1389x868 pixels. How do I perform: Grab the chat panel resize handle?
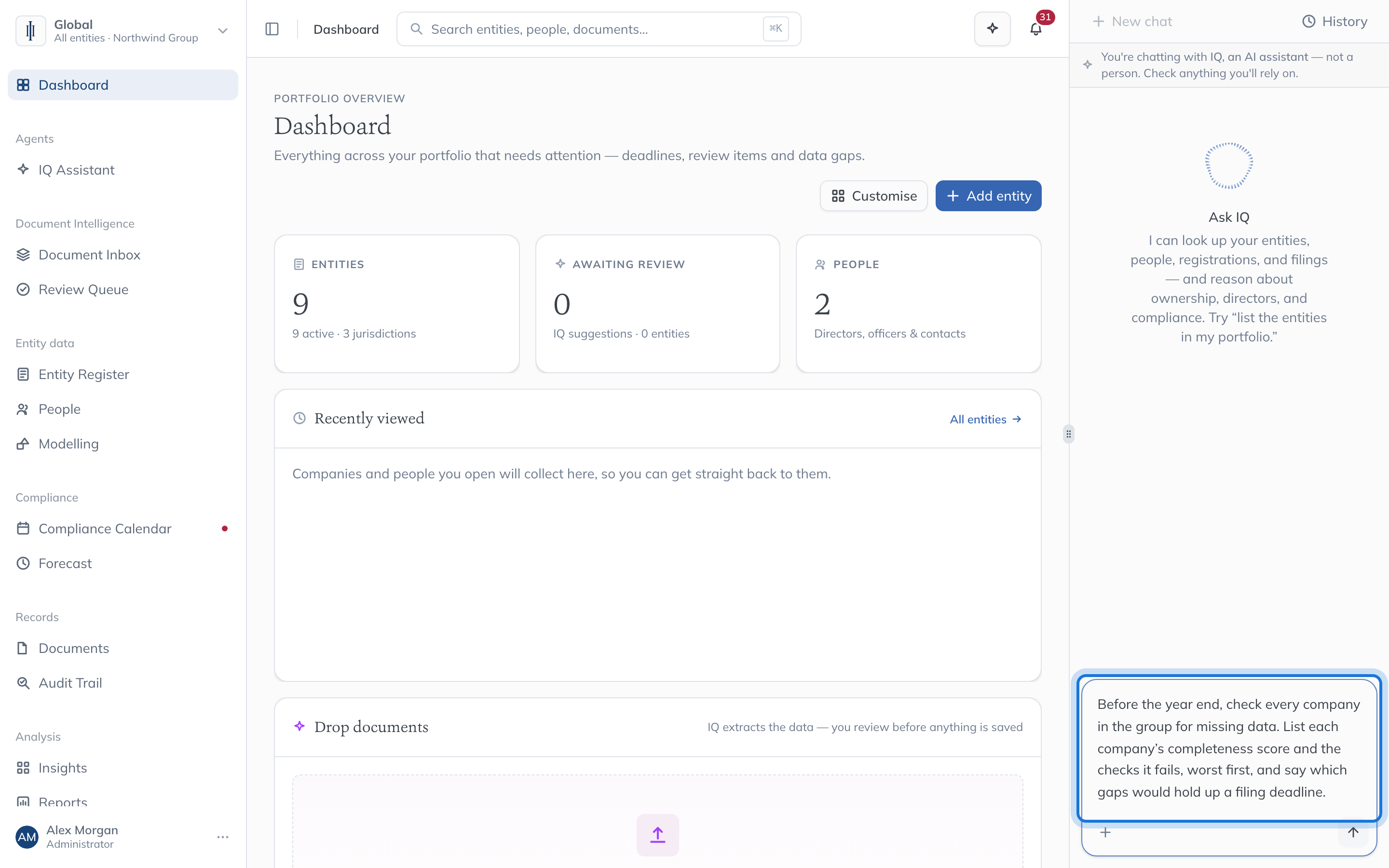pyautogui.click(x=1068, y=434)
